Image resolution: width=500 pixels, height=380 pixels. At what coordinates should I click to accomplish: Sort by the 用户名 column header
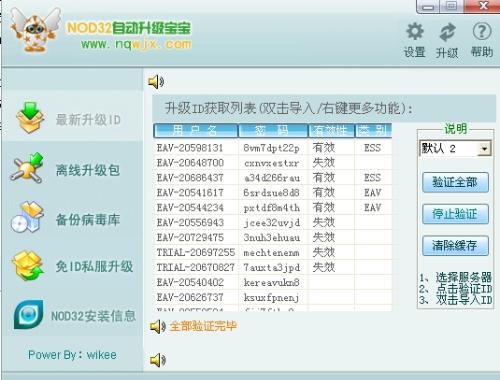pos(196,130)
